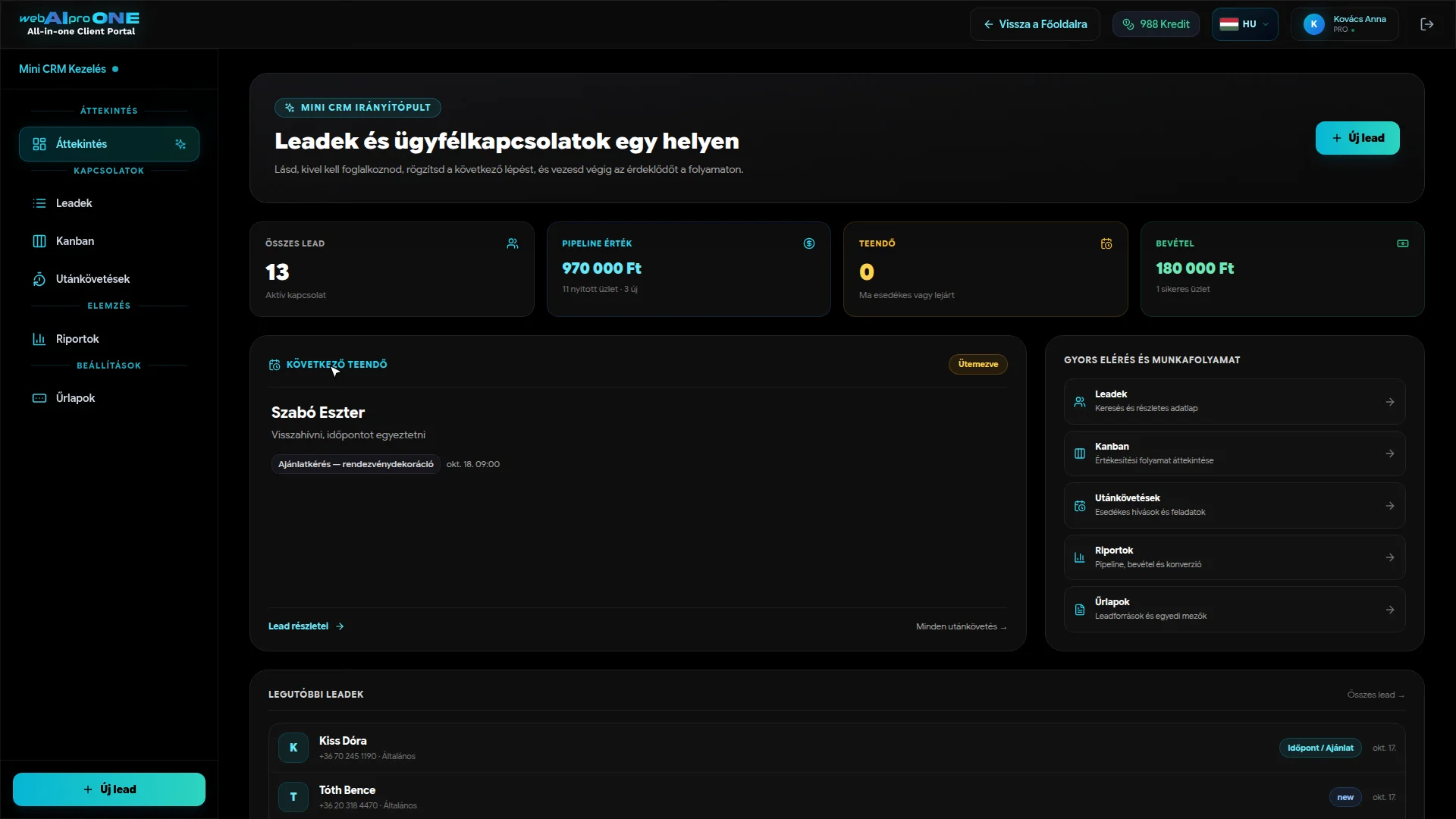Click the logout icon in the top bar
Screen dimensions: 1456x819
click(x=1426, y=24)
